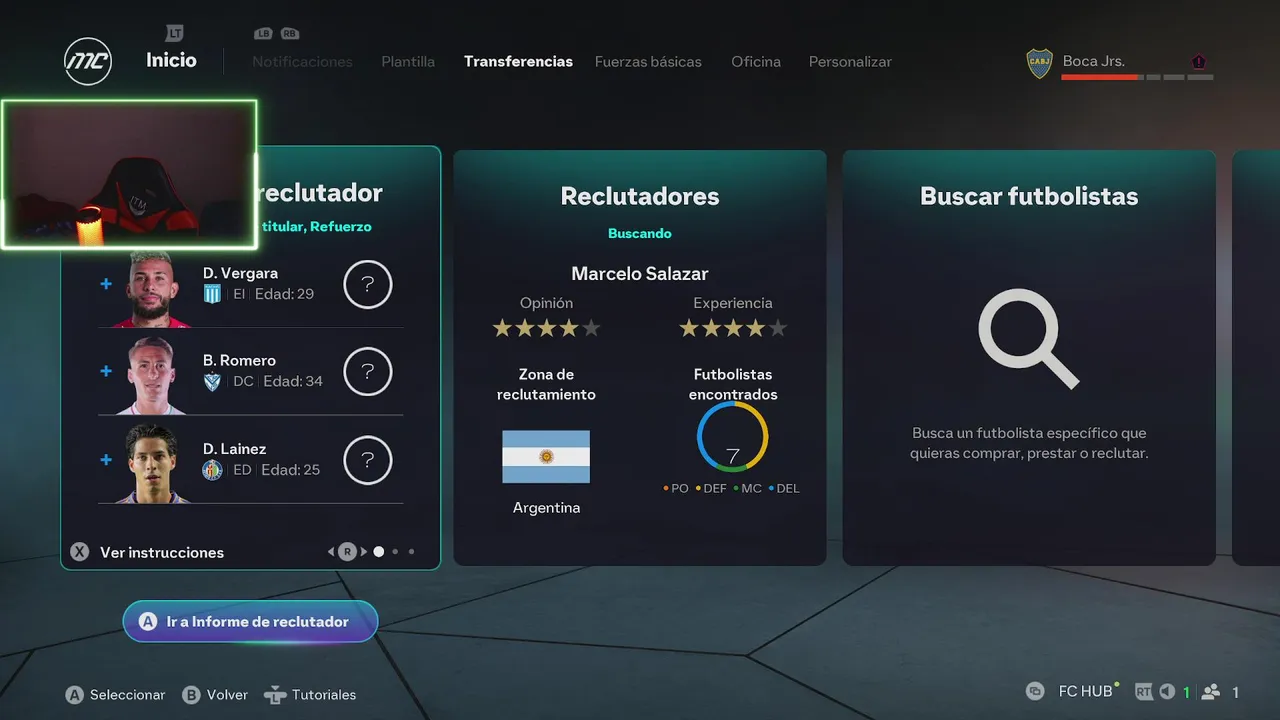Open FC HUB
Screen dimensions: 1280x720
1086,692
